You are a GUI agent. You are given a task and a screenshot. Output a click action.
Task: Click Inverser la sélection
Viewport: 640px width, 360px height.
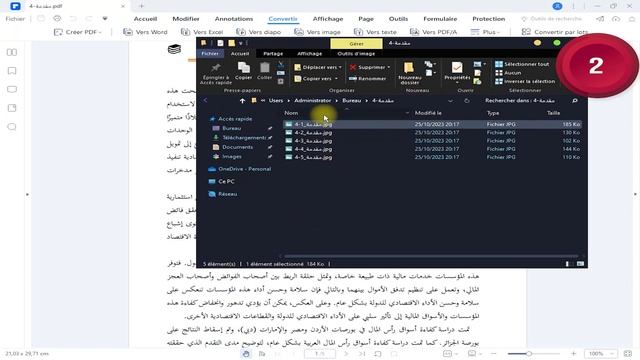click(x=525, y=81)
